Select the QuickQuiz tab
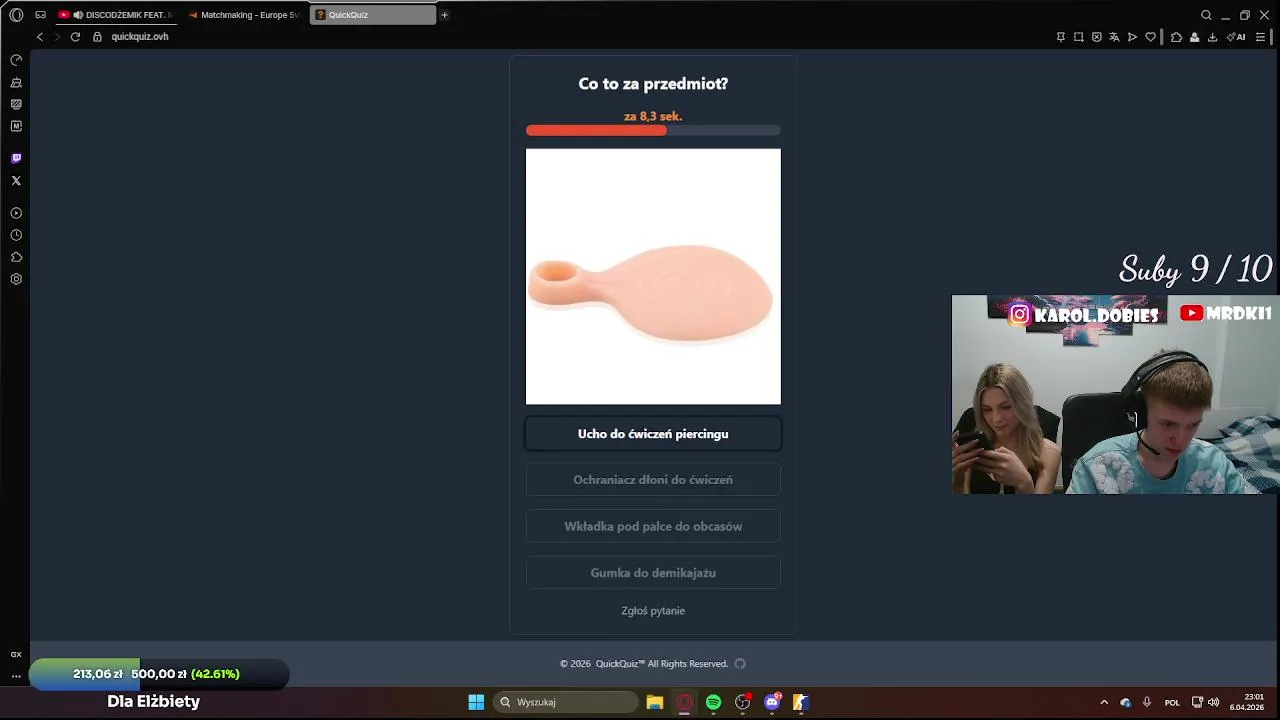Viewport: 1280px width, 720px height. point(373,15)
